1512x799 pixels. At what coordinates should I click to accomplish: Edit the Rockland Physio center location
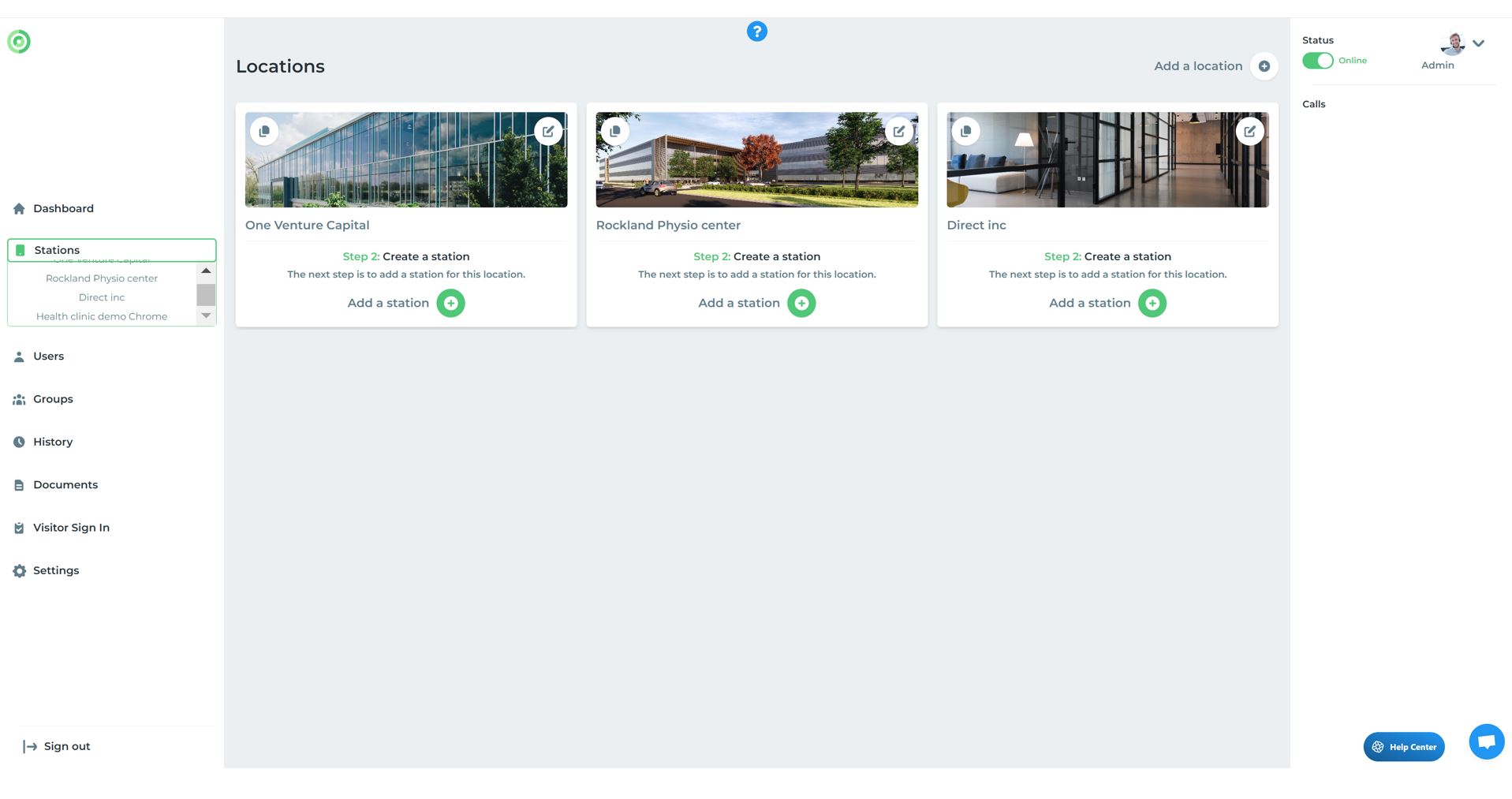(x=899, y=131)
